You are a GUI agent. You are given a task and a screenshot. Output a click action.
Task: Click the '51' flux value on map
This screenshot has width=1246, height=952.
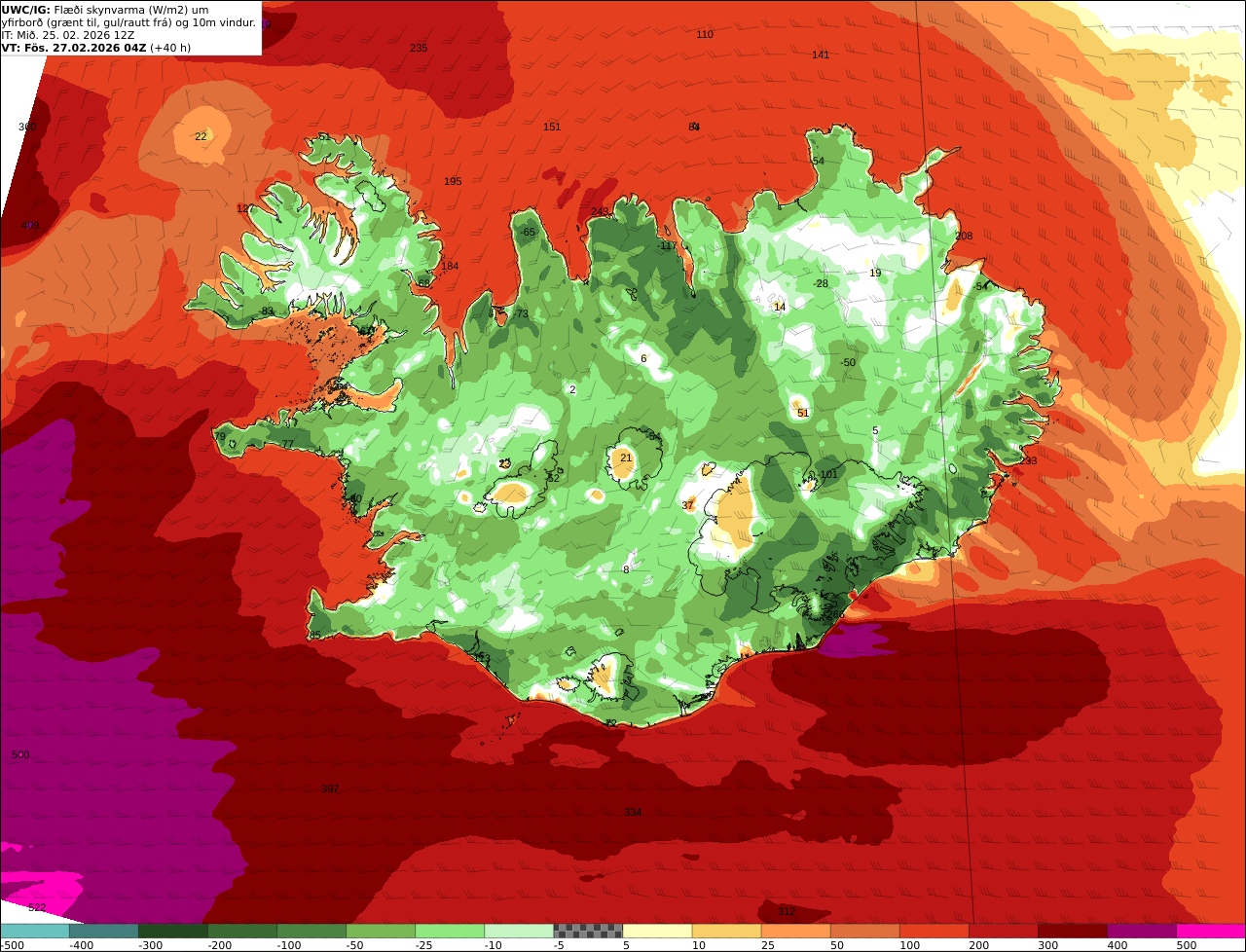[x=803, y=413]
